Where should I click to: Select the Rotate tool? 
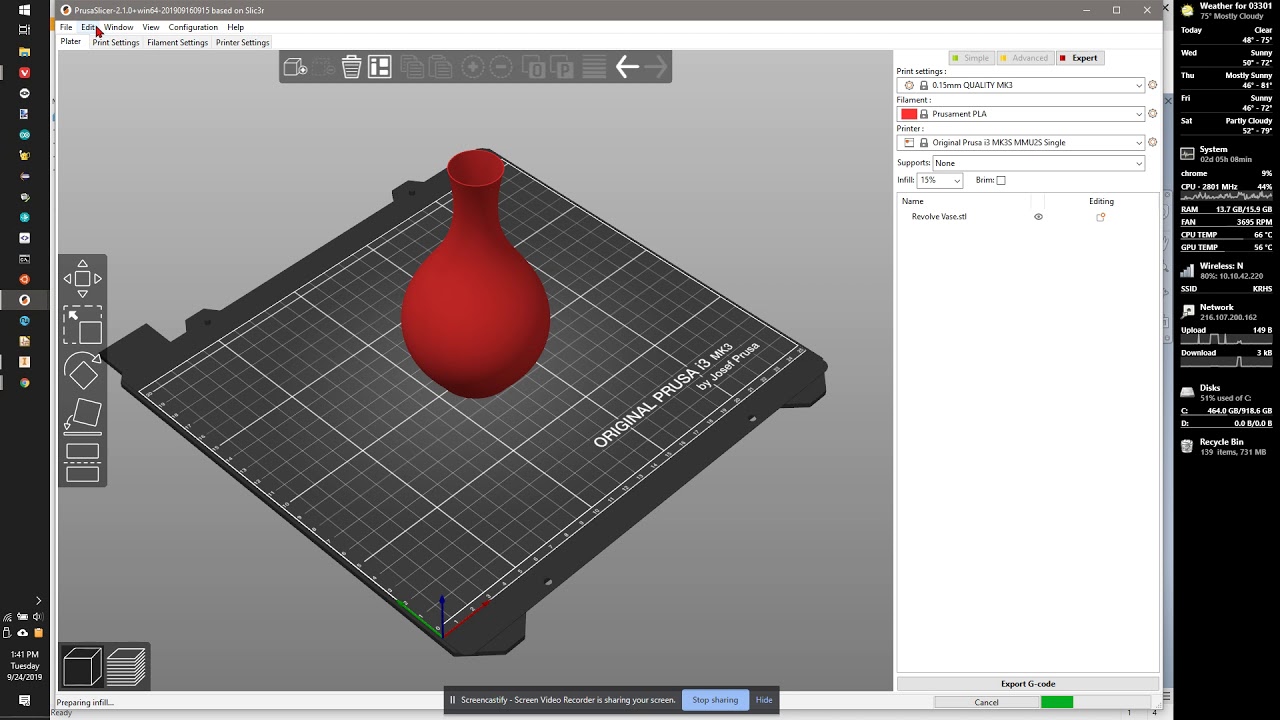(83, 372)
